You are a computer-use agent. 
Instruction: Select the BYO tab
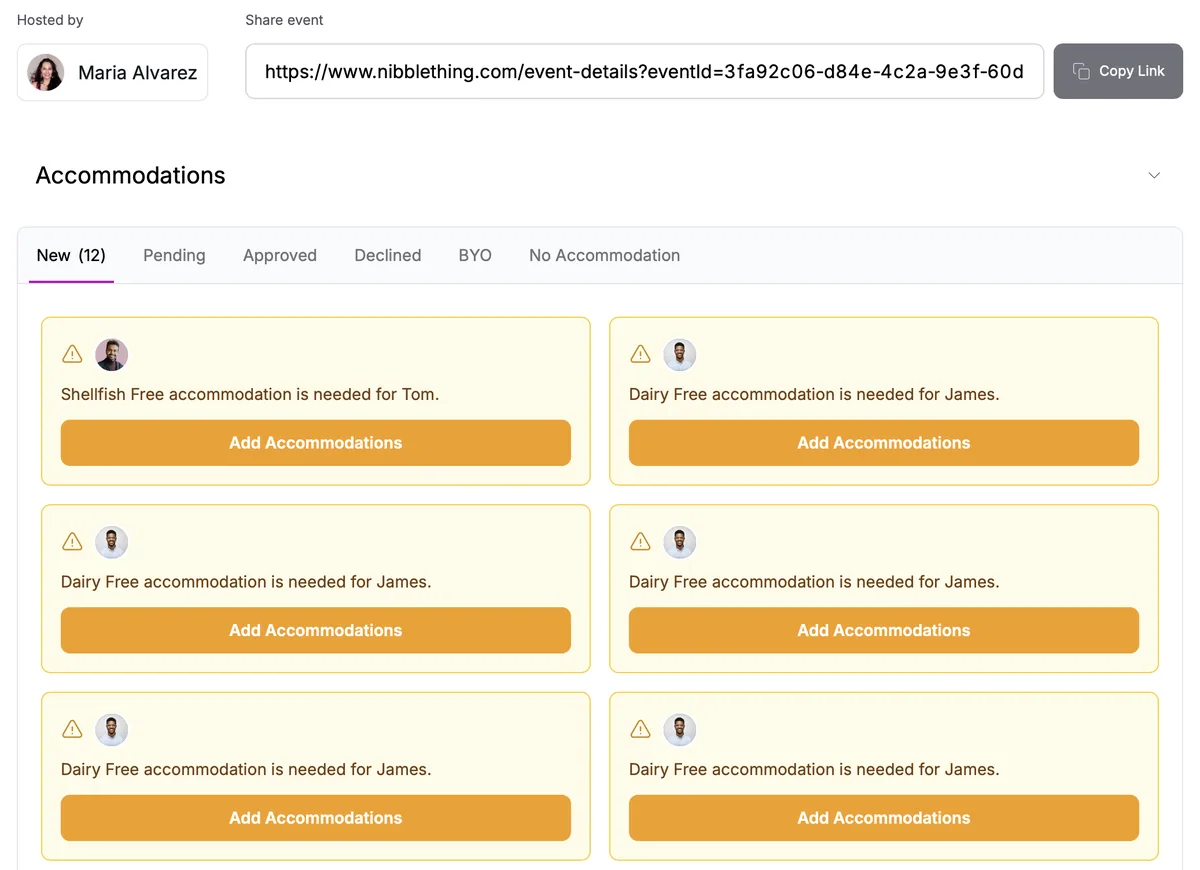[475, 255]
